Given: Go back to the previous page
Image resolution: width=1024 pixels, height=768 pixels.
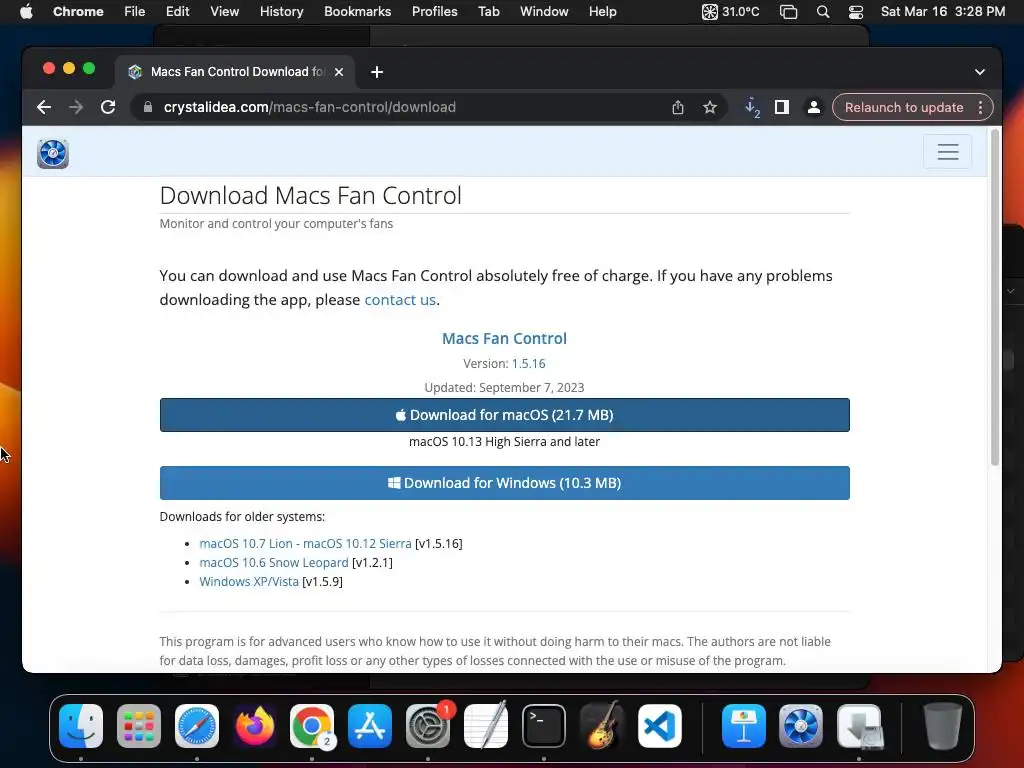Looking at the screenshot, I should (x=44, y=107).
